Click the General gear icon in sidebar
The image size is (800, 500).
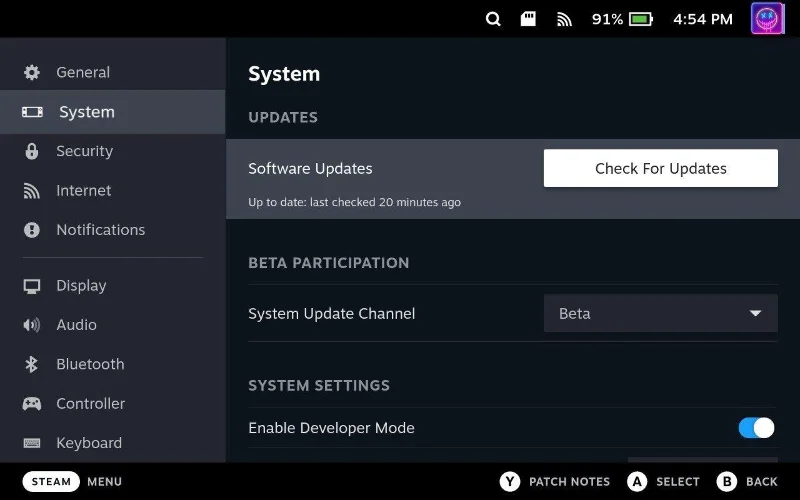pos(32,72)
